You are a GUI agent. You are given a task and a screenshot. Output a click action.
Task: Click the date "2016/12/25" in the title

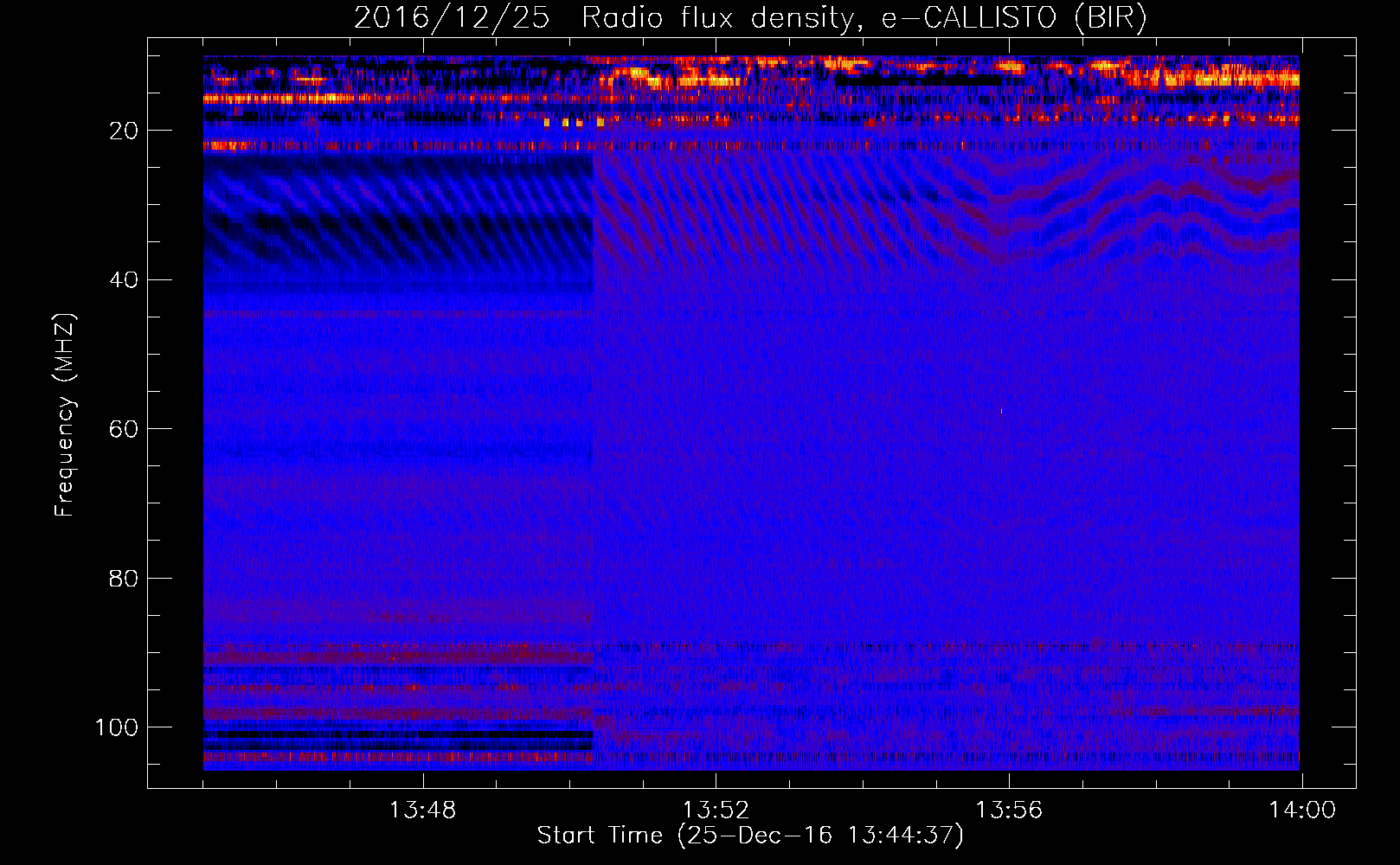(452, 17)
